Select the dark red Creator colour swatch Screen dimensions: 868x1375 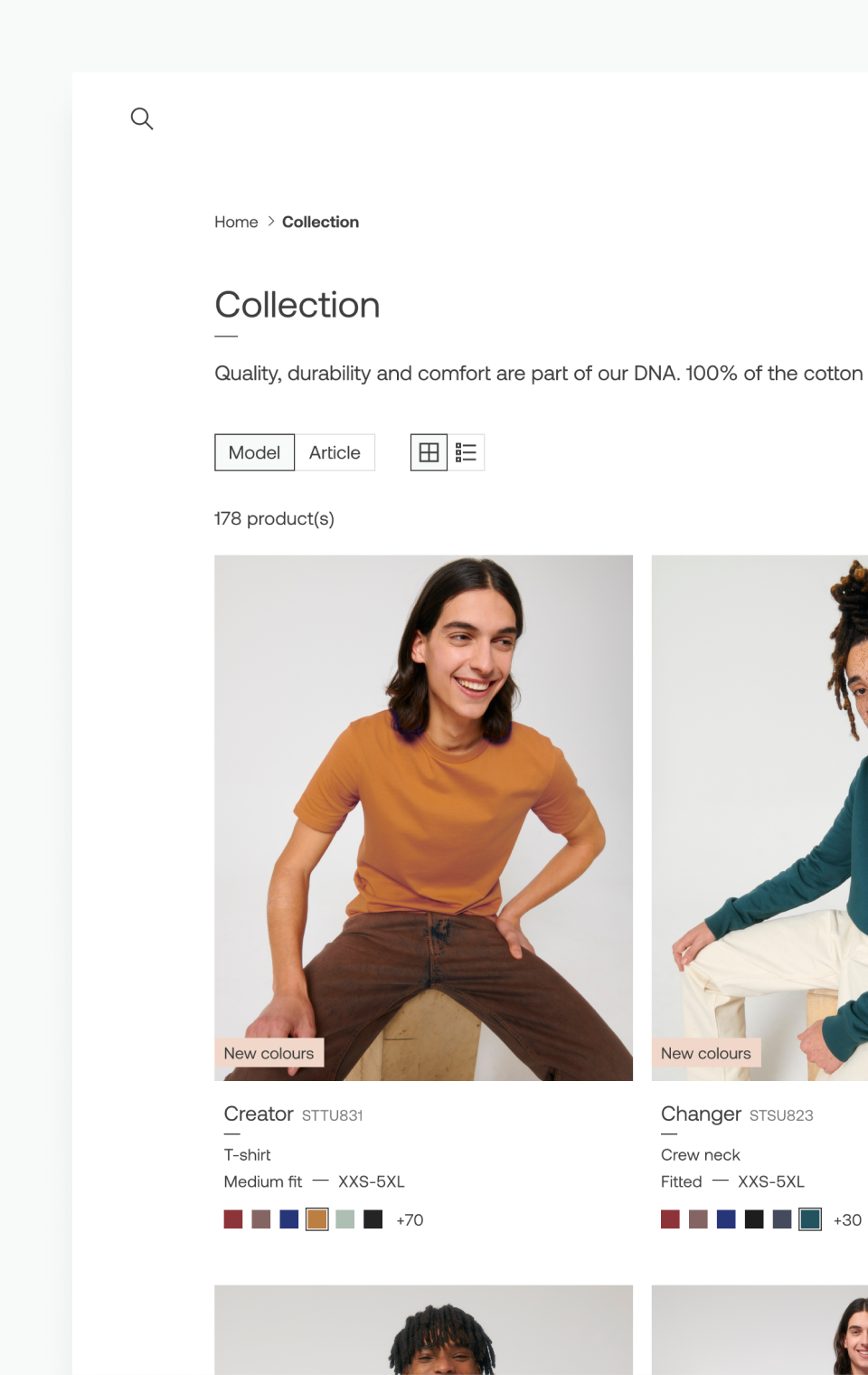[233, 1219]
